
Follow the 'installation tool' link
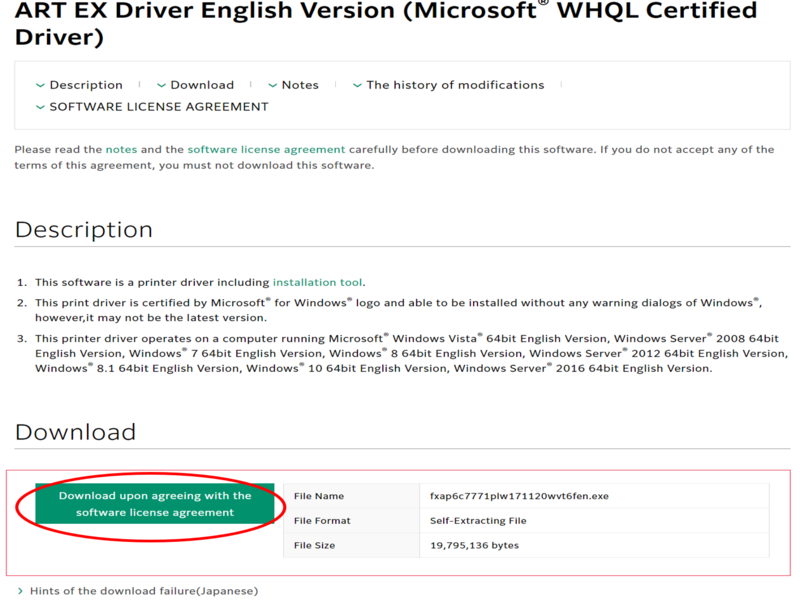point(319,283)
